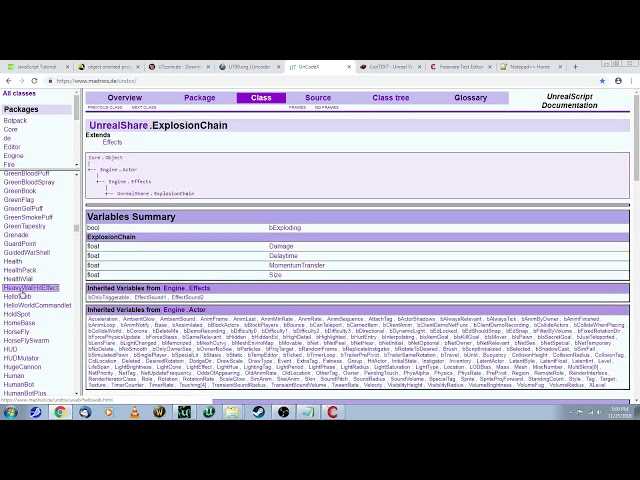Open a new browser tab with plus
This screenshot has height=480, width=640.
576,67
